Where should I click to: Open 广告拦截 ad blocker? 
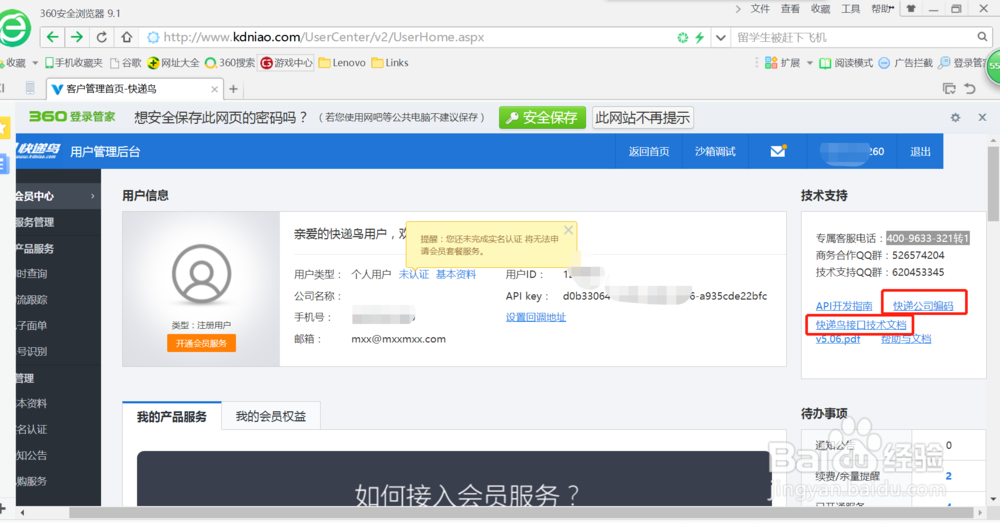point(906,63)
